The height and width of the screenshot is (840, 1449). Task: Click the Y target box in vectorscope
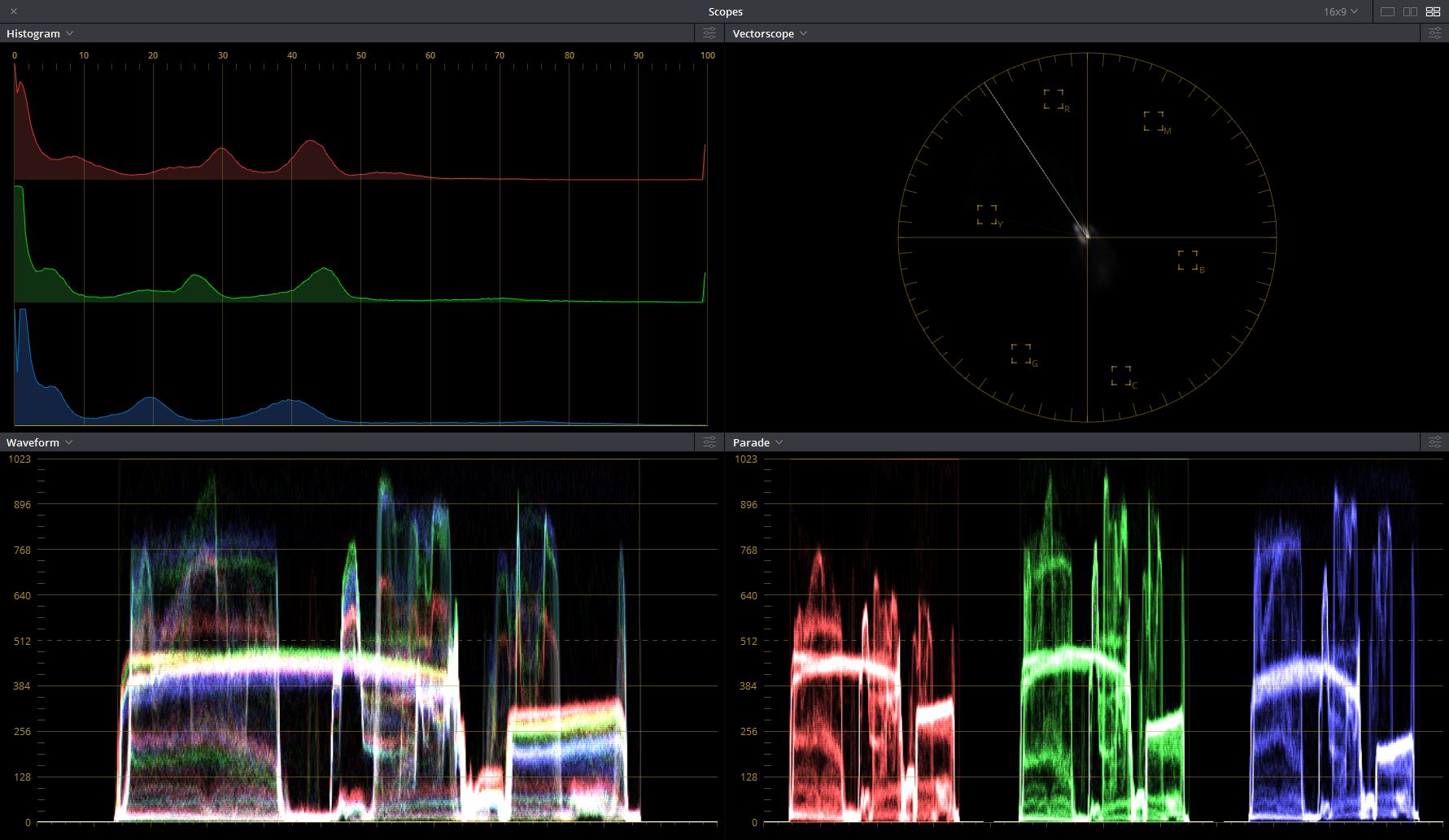click(987, 215)
